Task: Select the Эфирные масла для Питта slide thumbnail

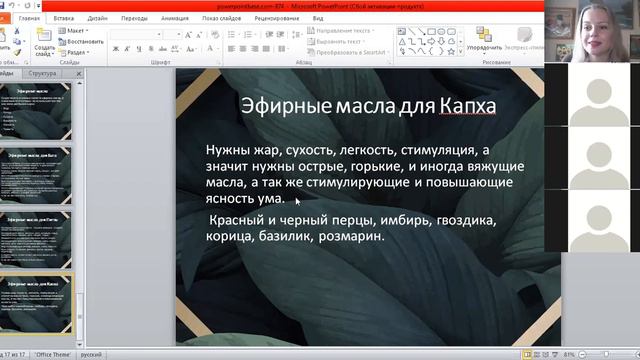Action: 36,240
